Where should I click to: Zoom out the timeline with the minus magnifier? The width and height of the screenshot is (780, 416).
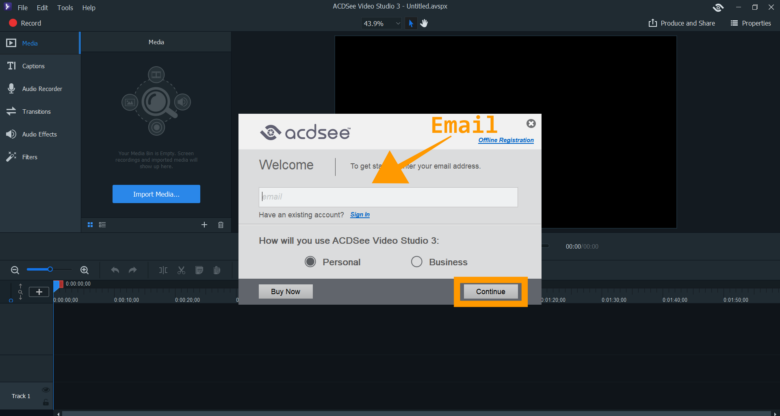(x=15, y=270)
